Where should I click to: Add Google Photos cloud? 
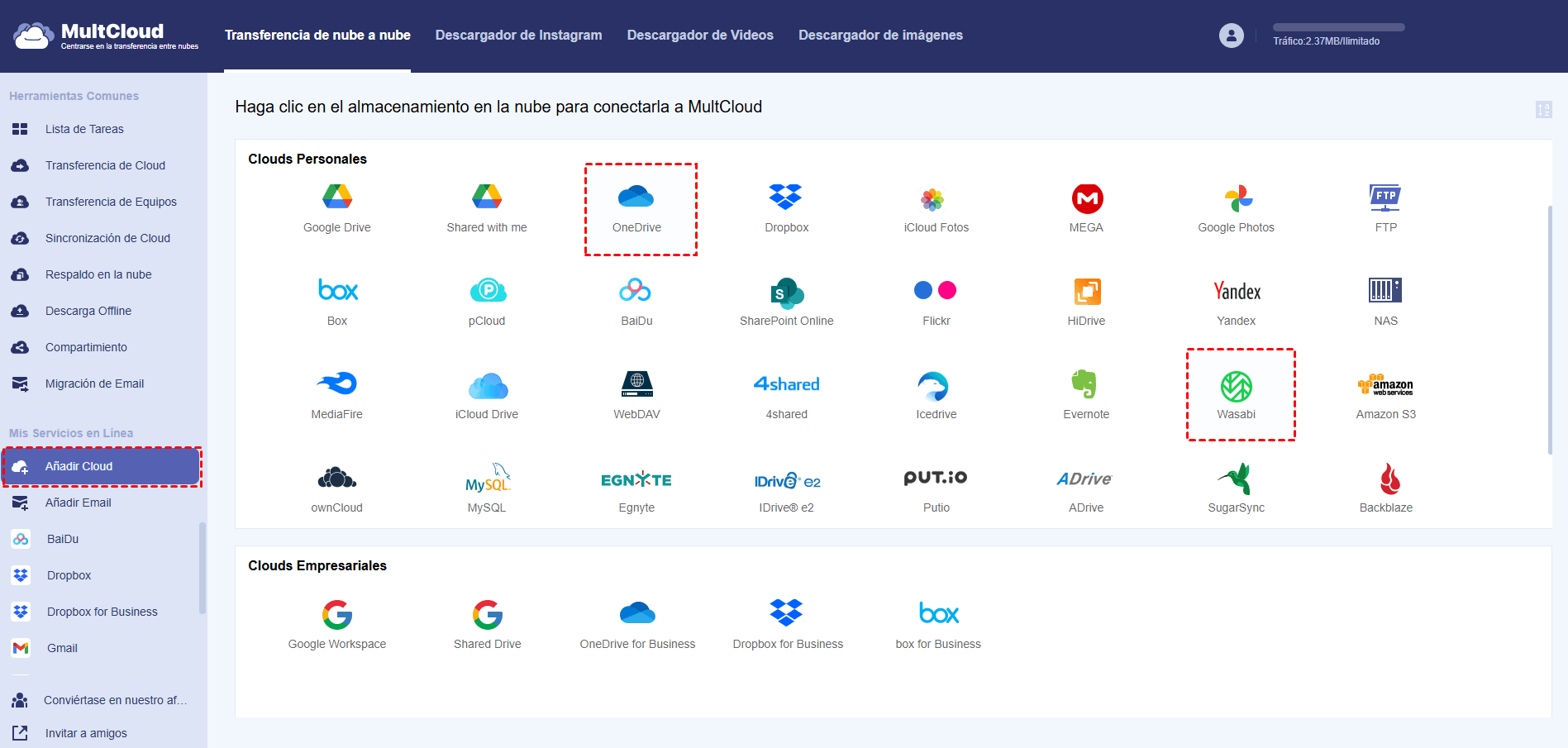1236,208
